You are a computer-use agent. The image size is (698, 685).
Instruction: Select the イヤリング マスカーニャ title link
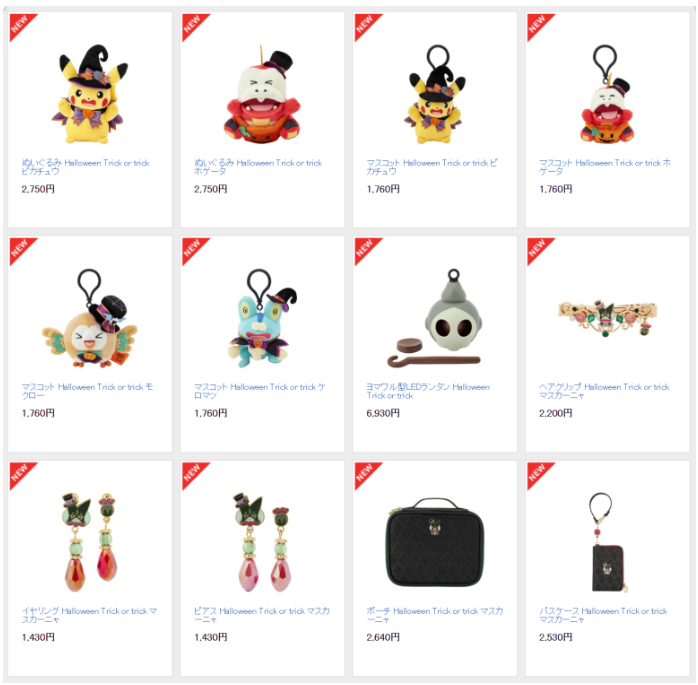[89, 615]
